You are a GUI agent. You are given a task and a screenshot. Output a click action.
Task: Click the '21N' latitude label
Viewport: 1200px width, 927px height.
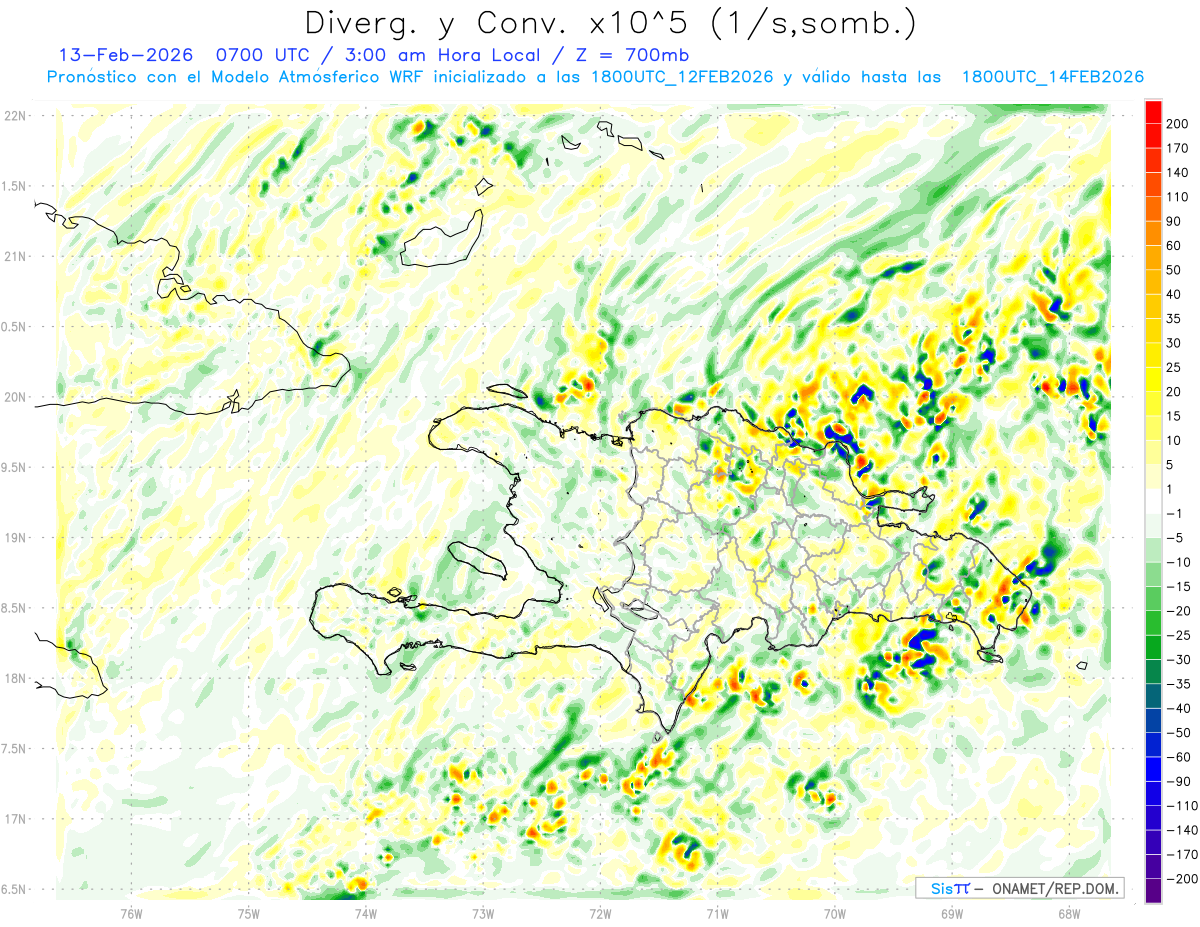click(x=17, y=256)
